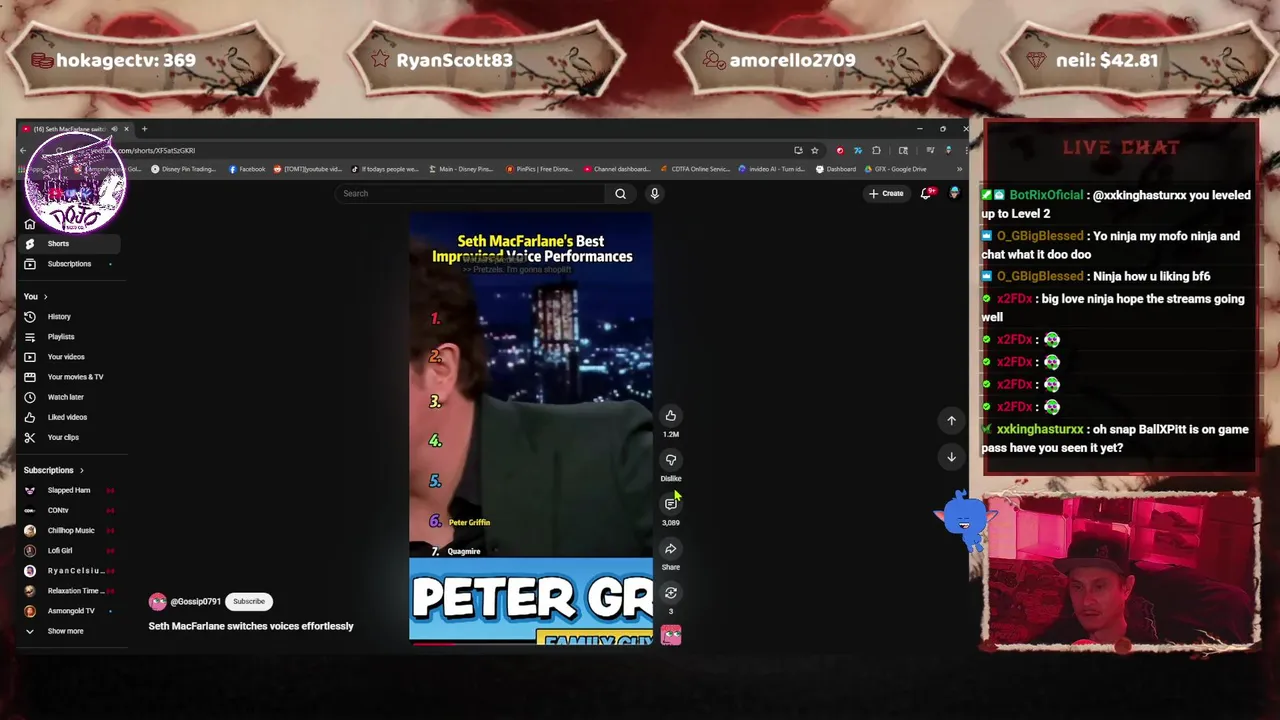Open the @Gossip0791 channel avatar

(x=157, y=602)
